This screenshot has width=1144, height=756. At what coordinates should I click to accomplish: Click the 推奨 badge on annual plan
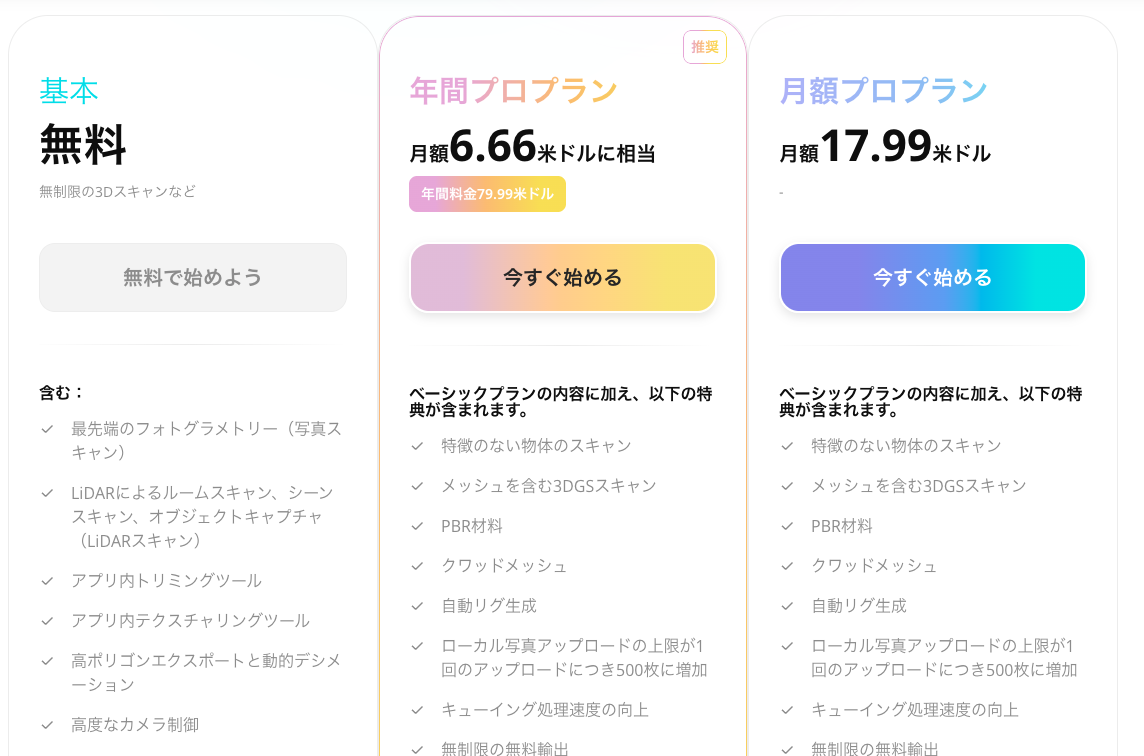tap(705, 47)
